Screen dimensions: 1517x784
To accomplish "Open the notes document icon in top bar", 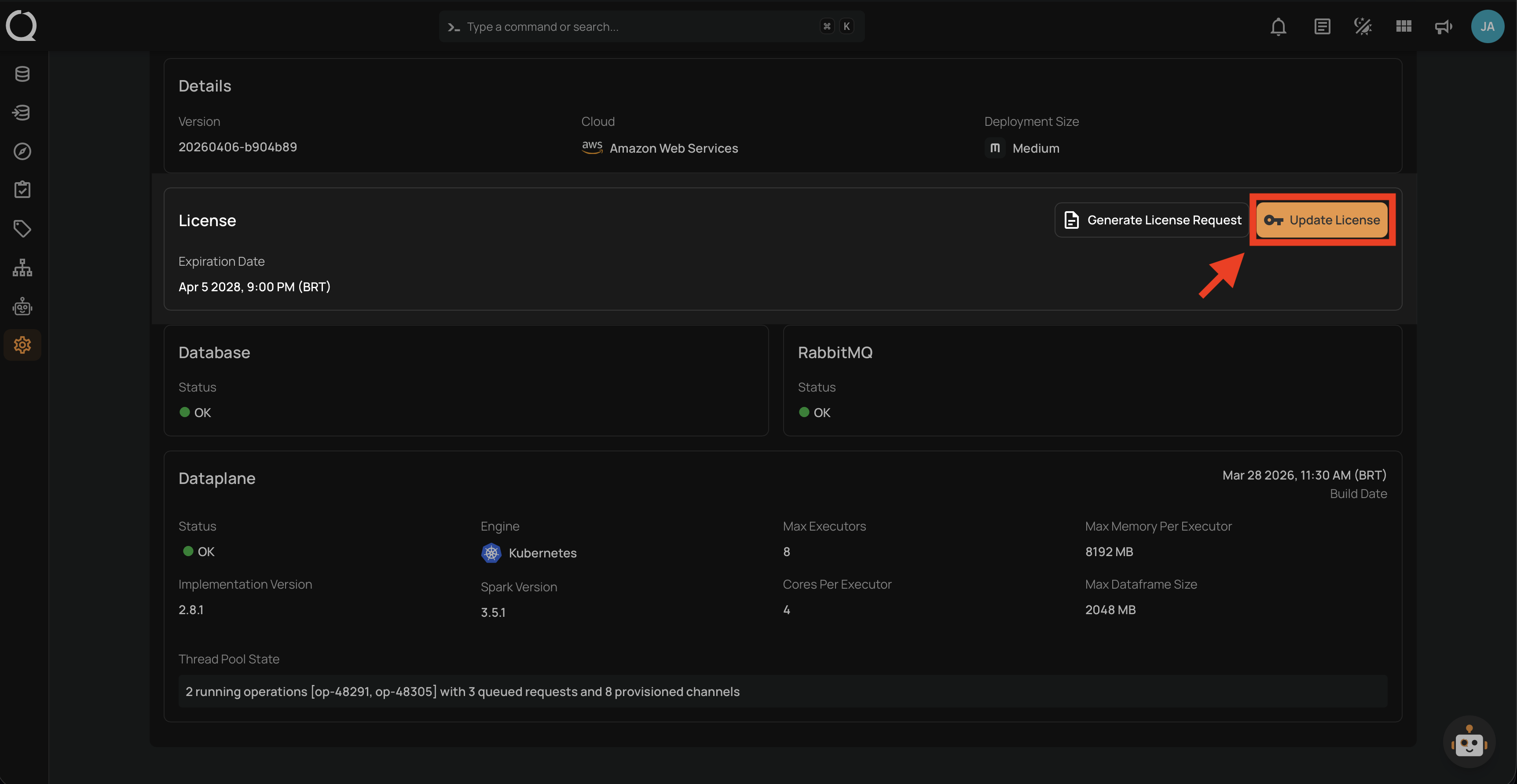I will (1322, 26).
